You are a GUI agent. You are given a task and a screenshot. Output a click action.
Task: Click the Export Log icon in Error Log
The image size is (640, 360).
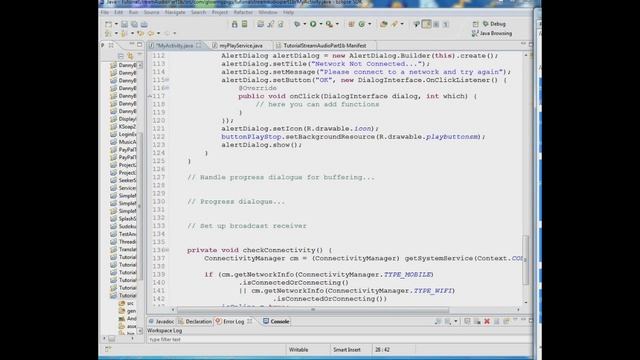click(x=438, y=322)
